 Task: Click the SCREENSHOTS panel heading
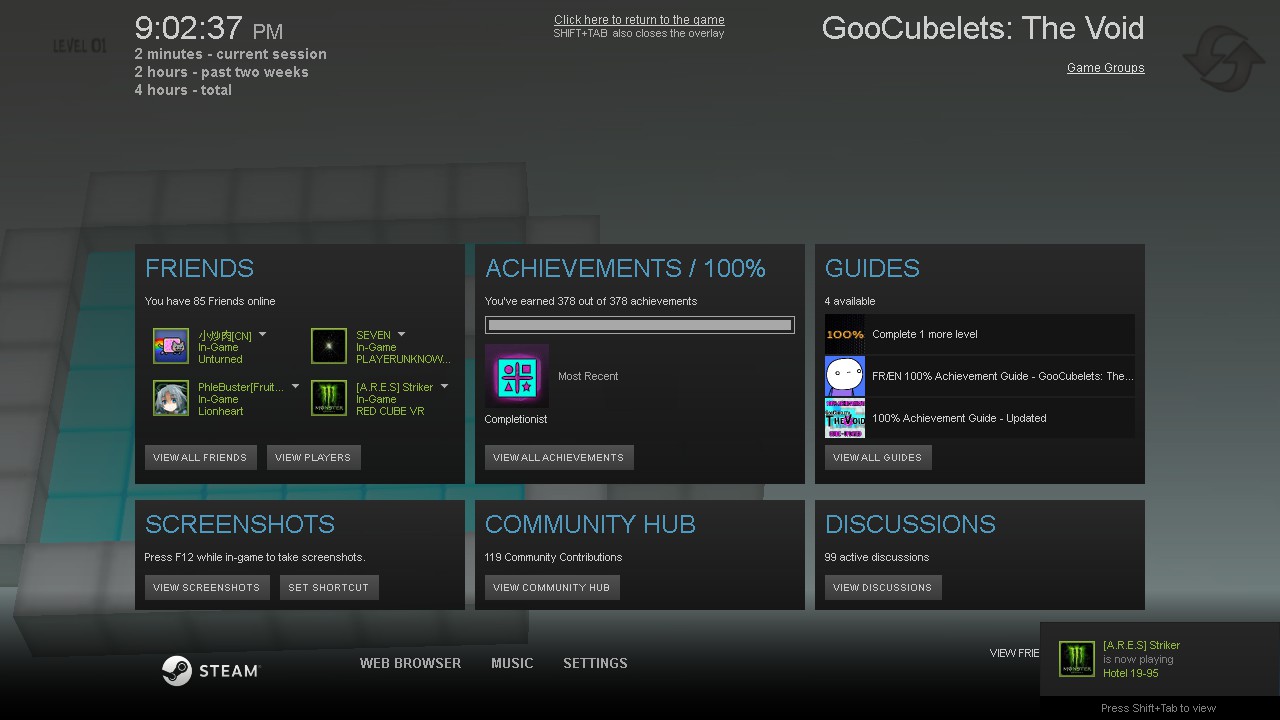tap(240, 524)
